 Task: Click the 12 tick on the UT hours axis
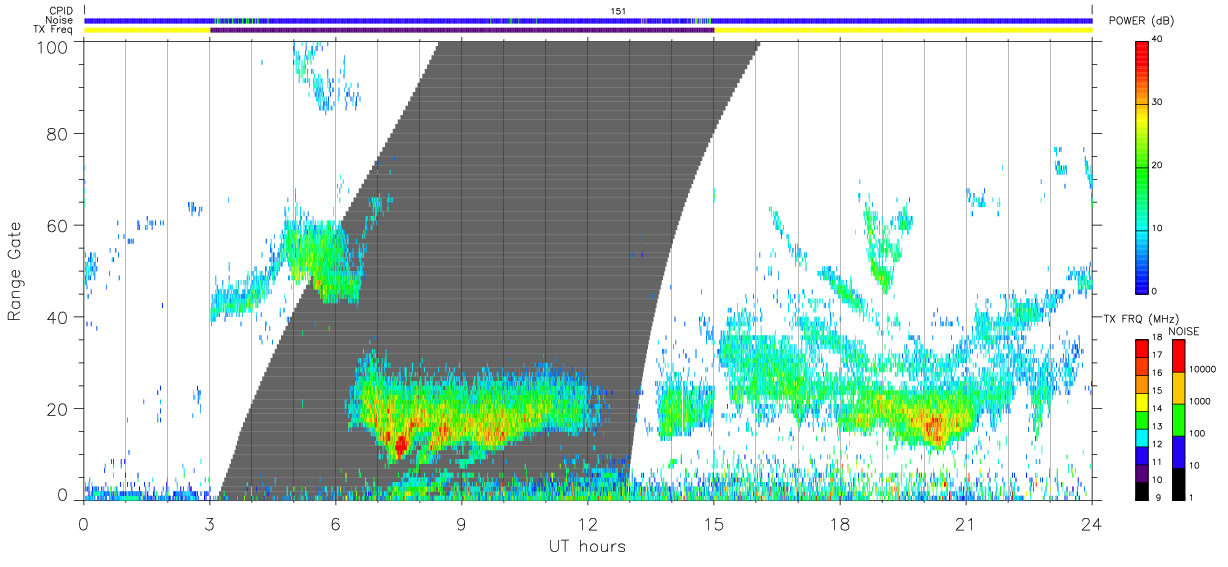[588, 524]
